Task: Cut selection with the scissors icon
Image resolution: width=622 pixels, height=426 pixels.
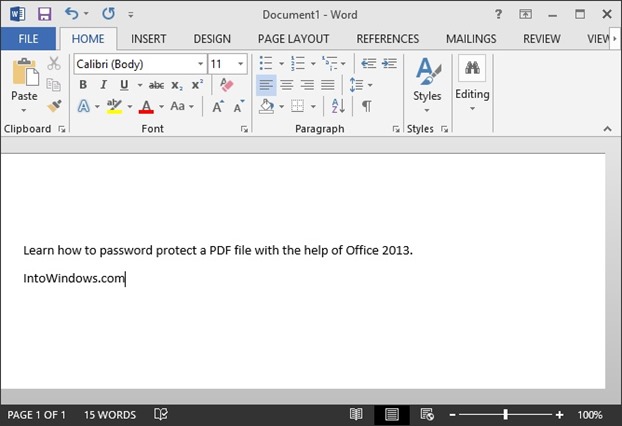Action: pyautogui.click(x=54, y=63)
